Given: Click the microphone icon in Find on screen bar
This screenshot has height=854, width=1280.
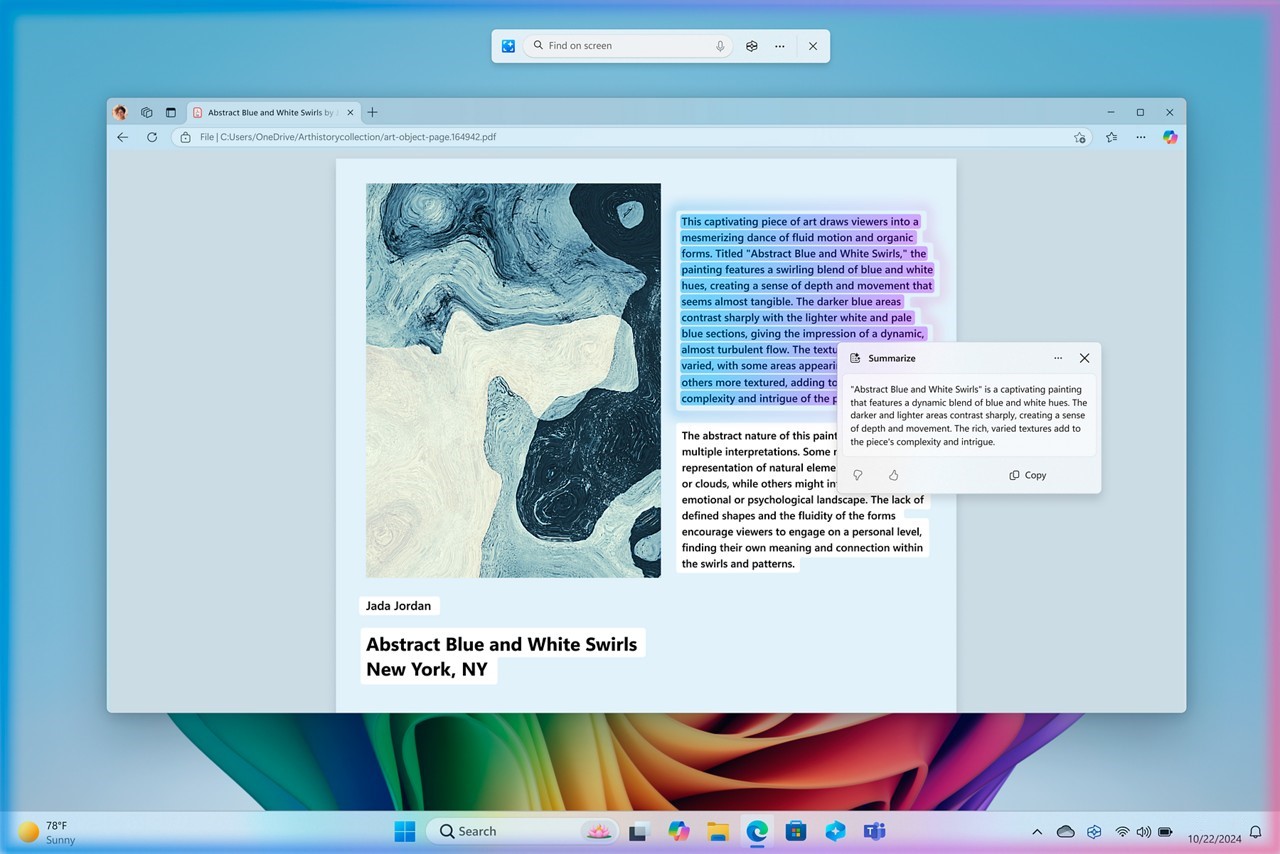Looking at the screenshot, I should pyautogui.click(x=720, y=46).
